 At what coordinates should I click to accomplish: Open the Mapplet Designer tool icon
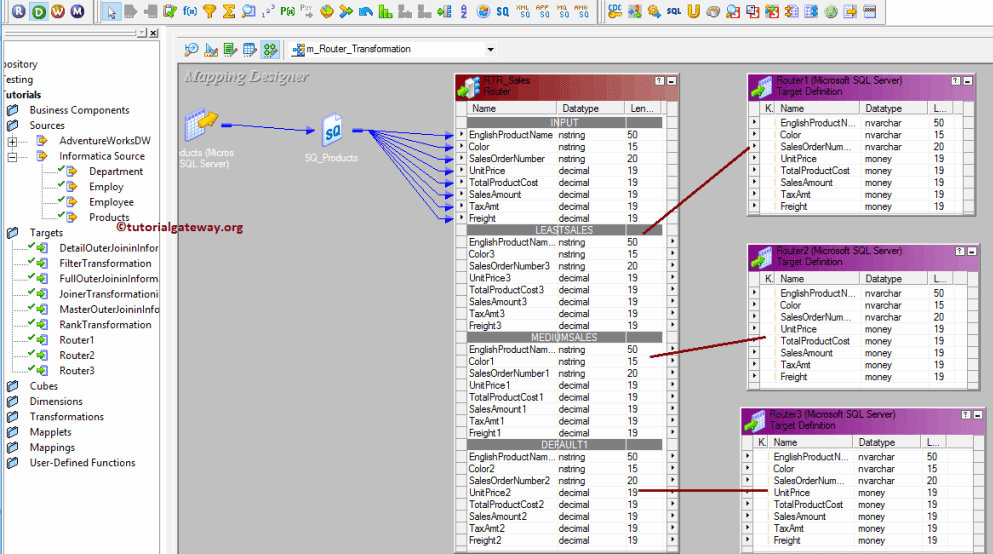250,49
